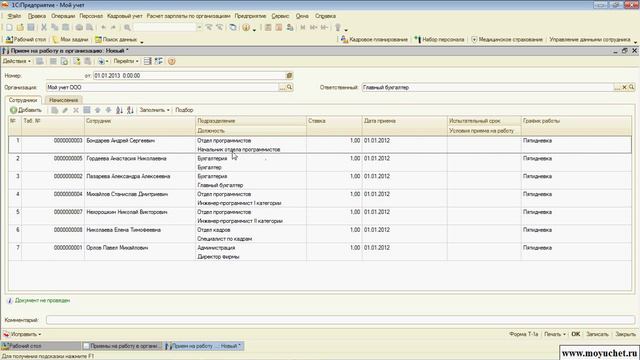Open the Предприятие menu
Viewport: 640px width, 360px height.
(250, 16)
